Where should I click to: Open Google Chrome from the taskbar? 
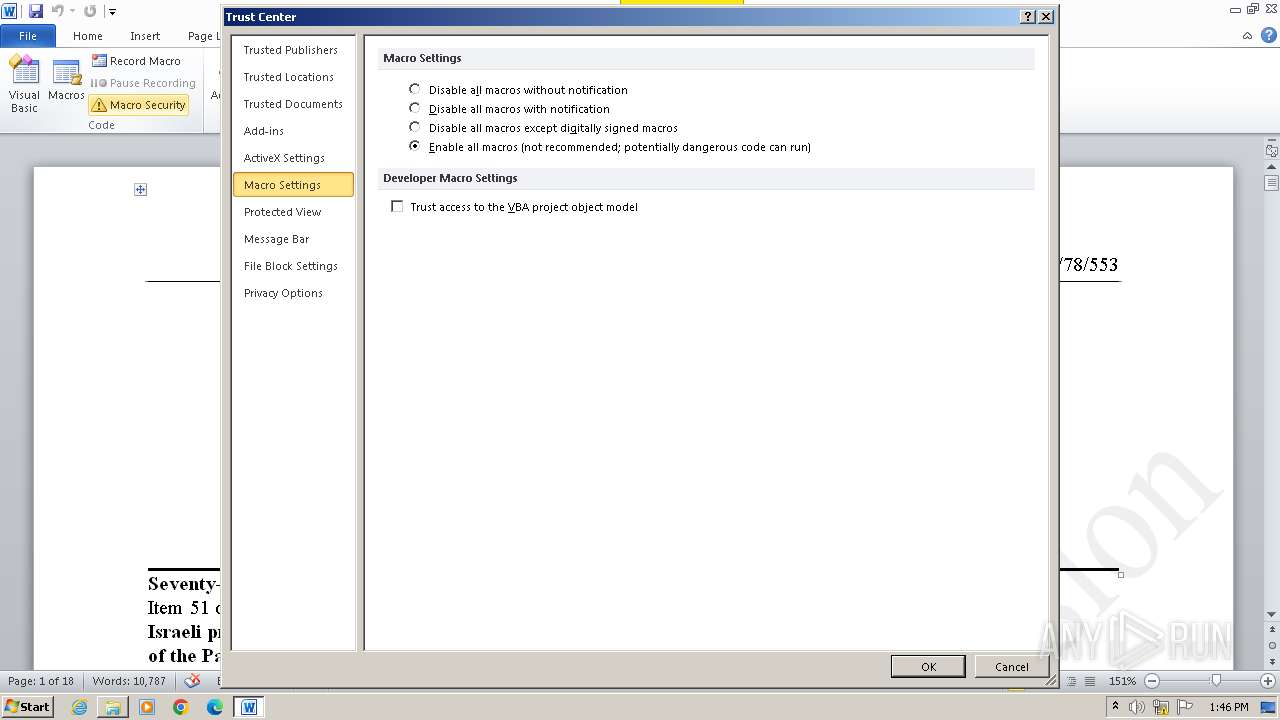tap(181, 707)
